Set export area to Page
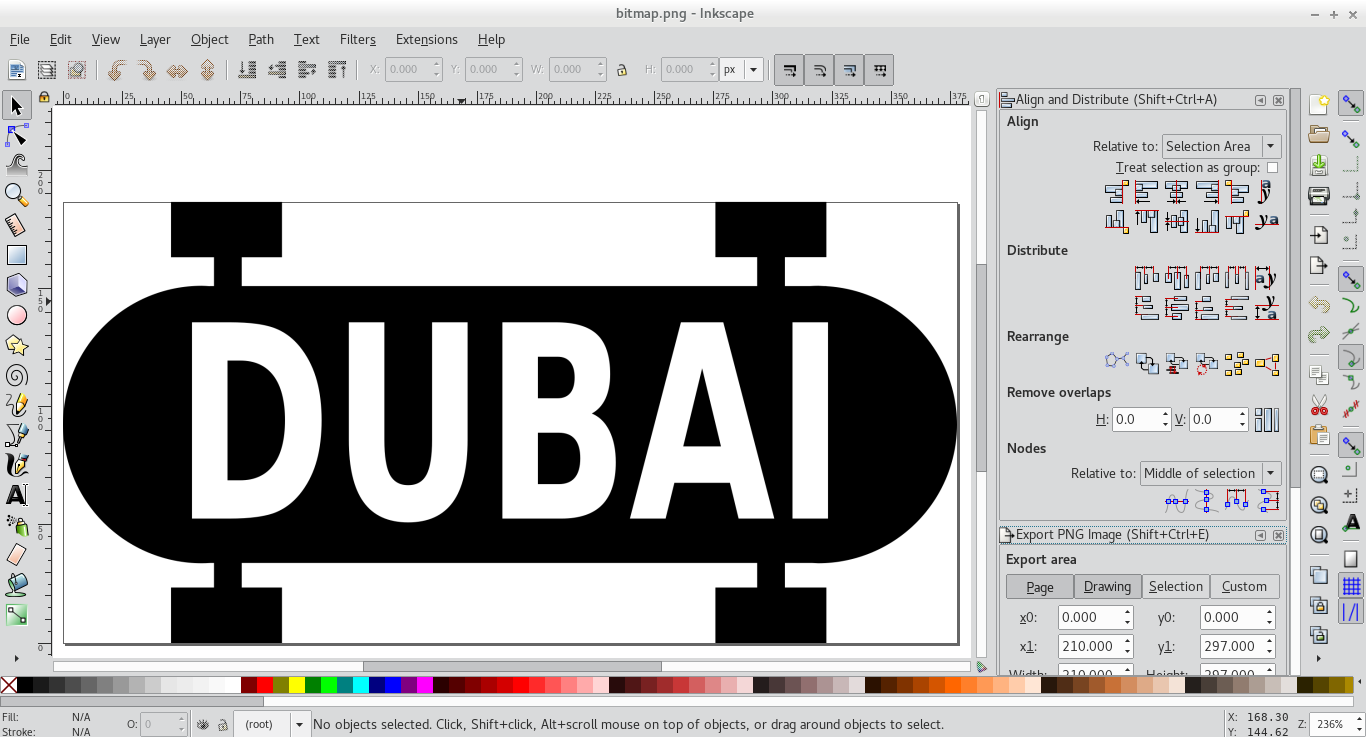This screenshot has width=1366, height=737. click(1040, 587)
